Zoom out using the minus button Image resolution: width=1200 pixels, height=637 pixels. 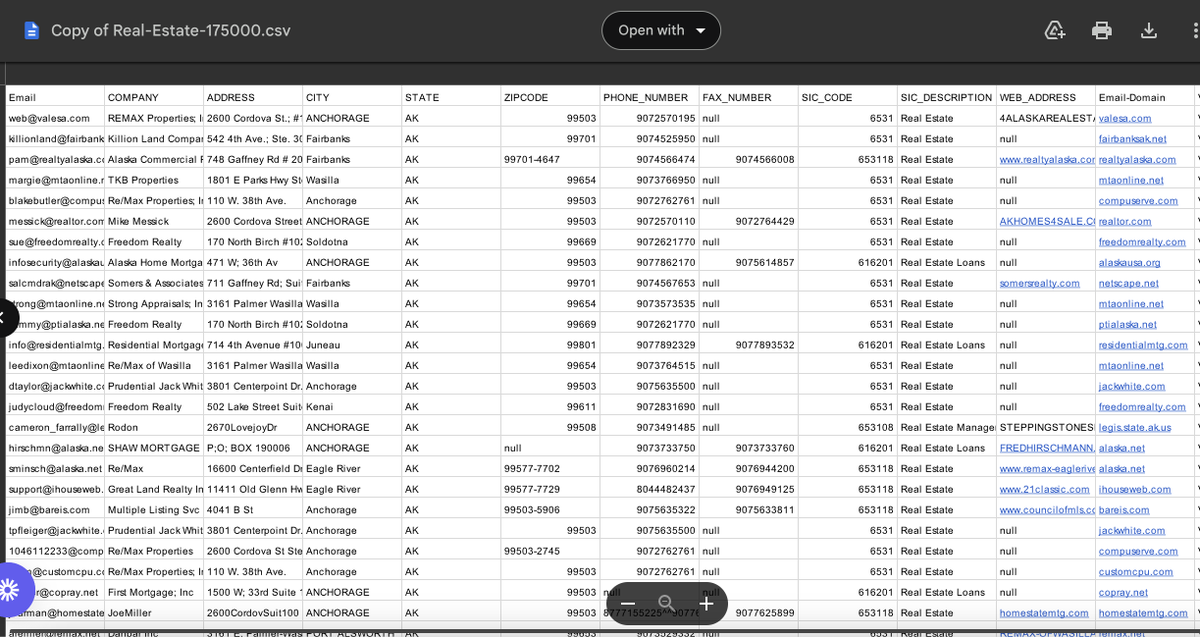point(628,603)
